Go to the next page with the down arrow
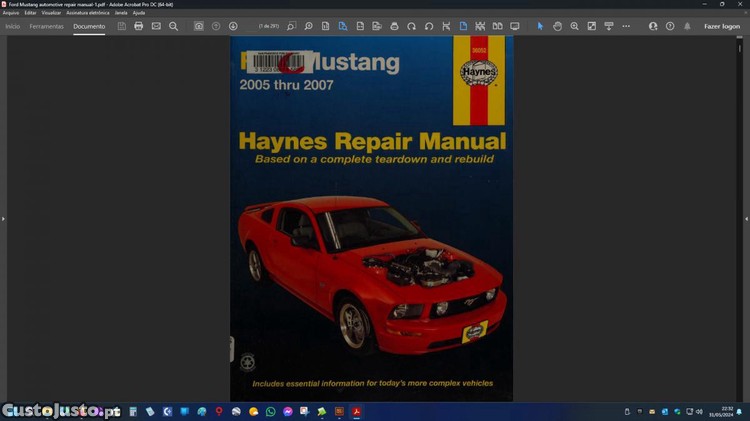Viewport: 750px width, 421px height. (233, 26)
